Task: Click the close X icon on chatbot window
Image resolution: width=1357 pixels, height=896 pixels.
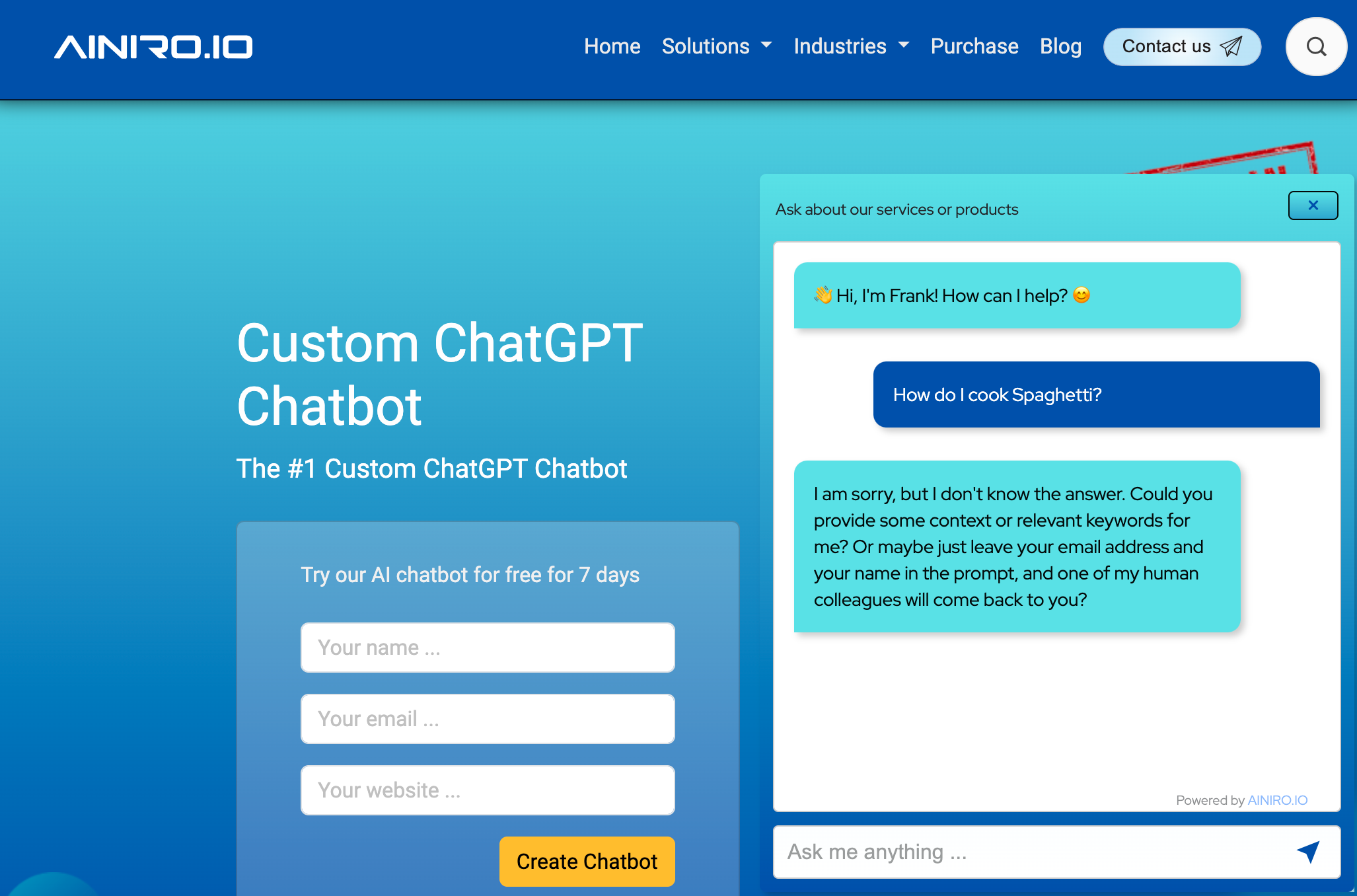Action: 1312,205
